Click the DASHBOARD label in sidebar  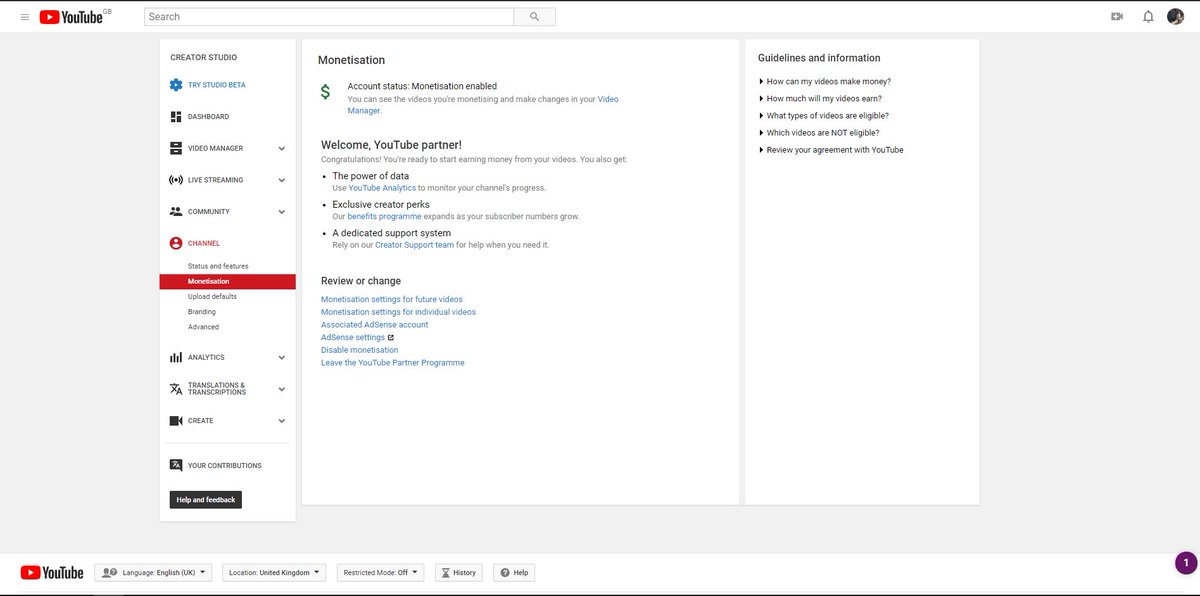(208, 117)
